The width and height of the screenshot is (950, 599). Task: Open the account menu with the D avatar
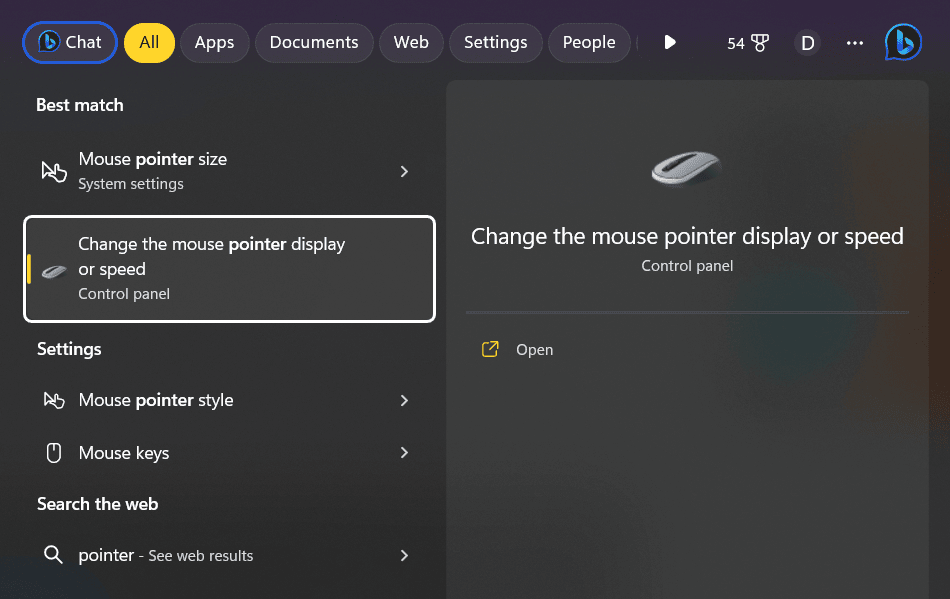(807, 42)
